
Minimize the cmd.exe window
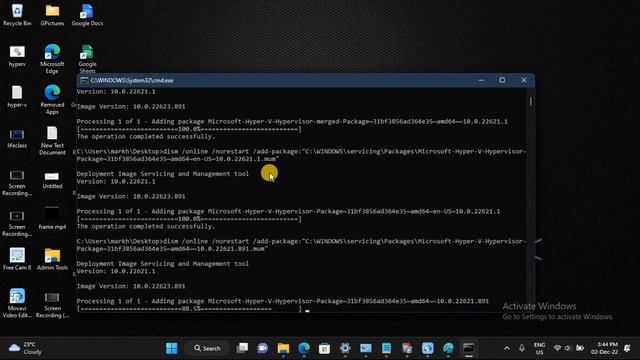click(481, 80)
